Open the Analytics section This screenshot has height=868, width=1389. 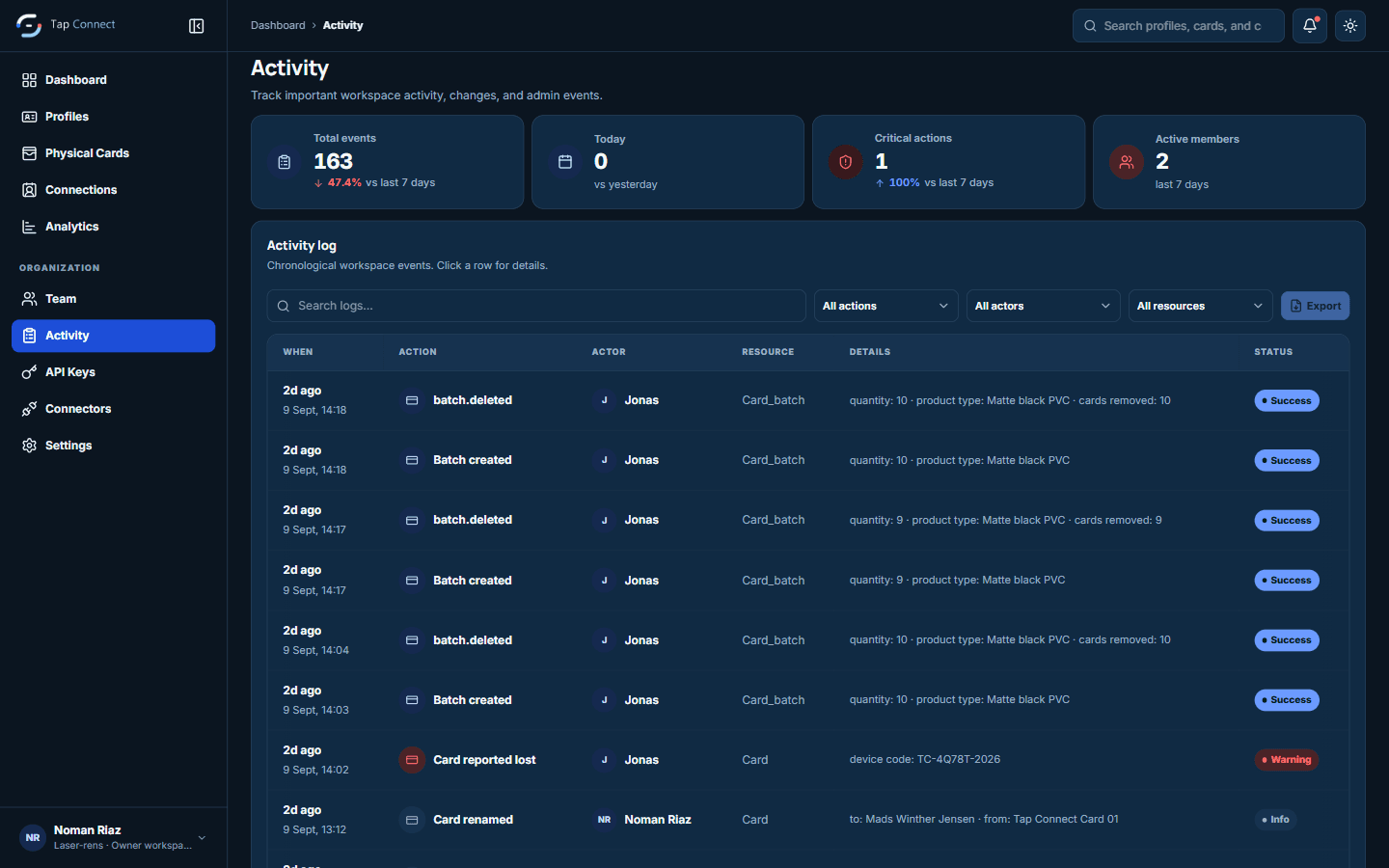point(114,227)
